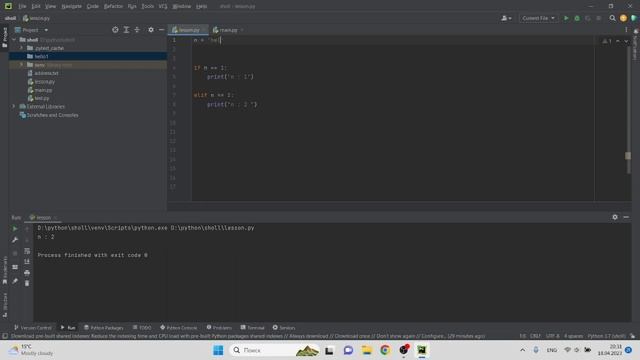Toggle scroll to end icon in Run console
The image size is (640, 360).
click(x=27, y=262)
